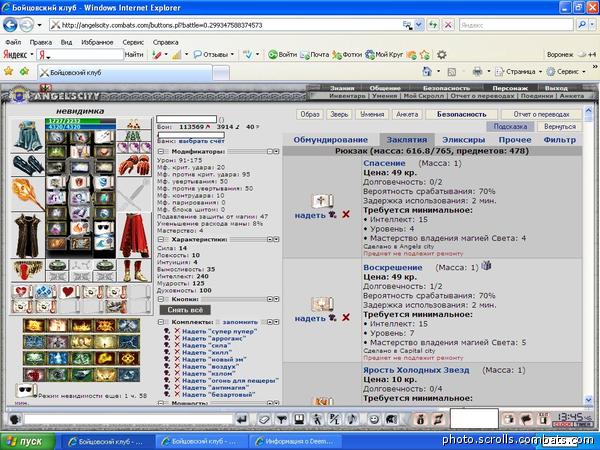The height and width of the screenshot is (450, 600).
Task: Remove the "супер пупер" set with the X
Action: [x=177, y=331]
